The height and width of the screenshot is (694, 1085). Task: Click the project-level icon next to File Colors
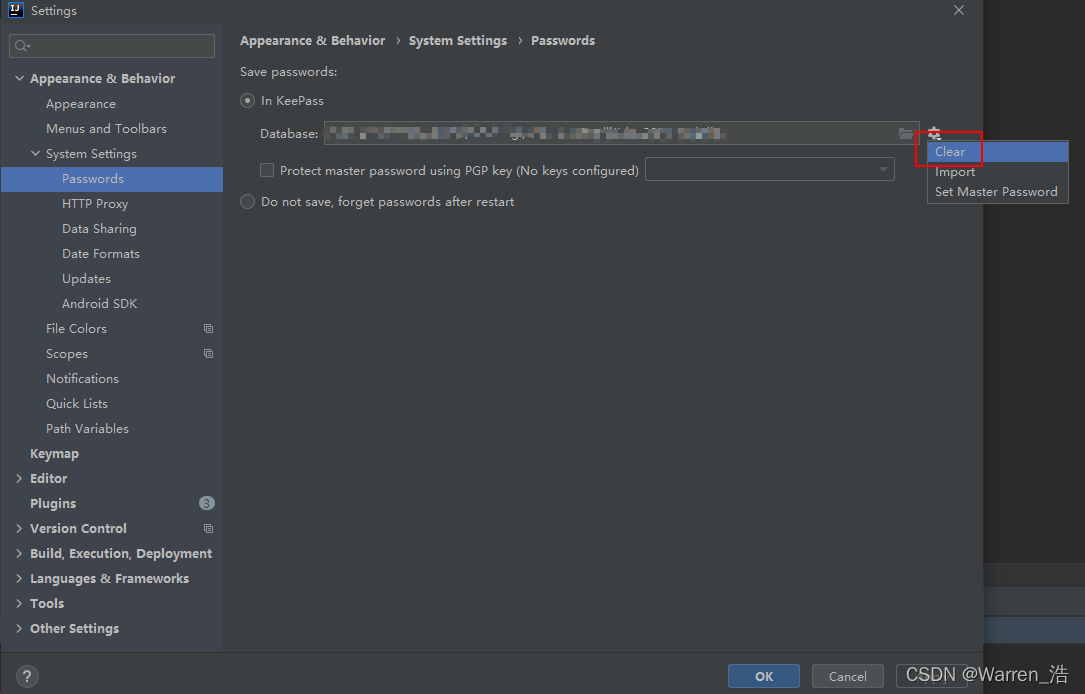(208, 329)
